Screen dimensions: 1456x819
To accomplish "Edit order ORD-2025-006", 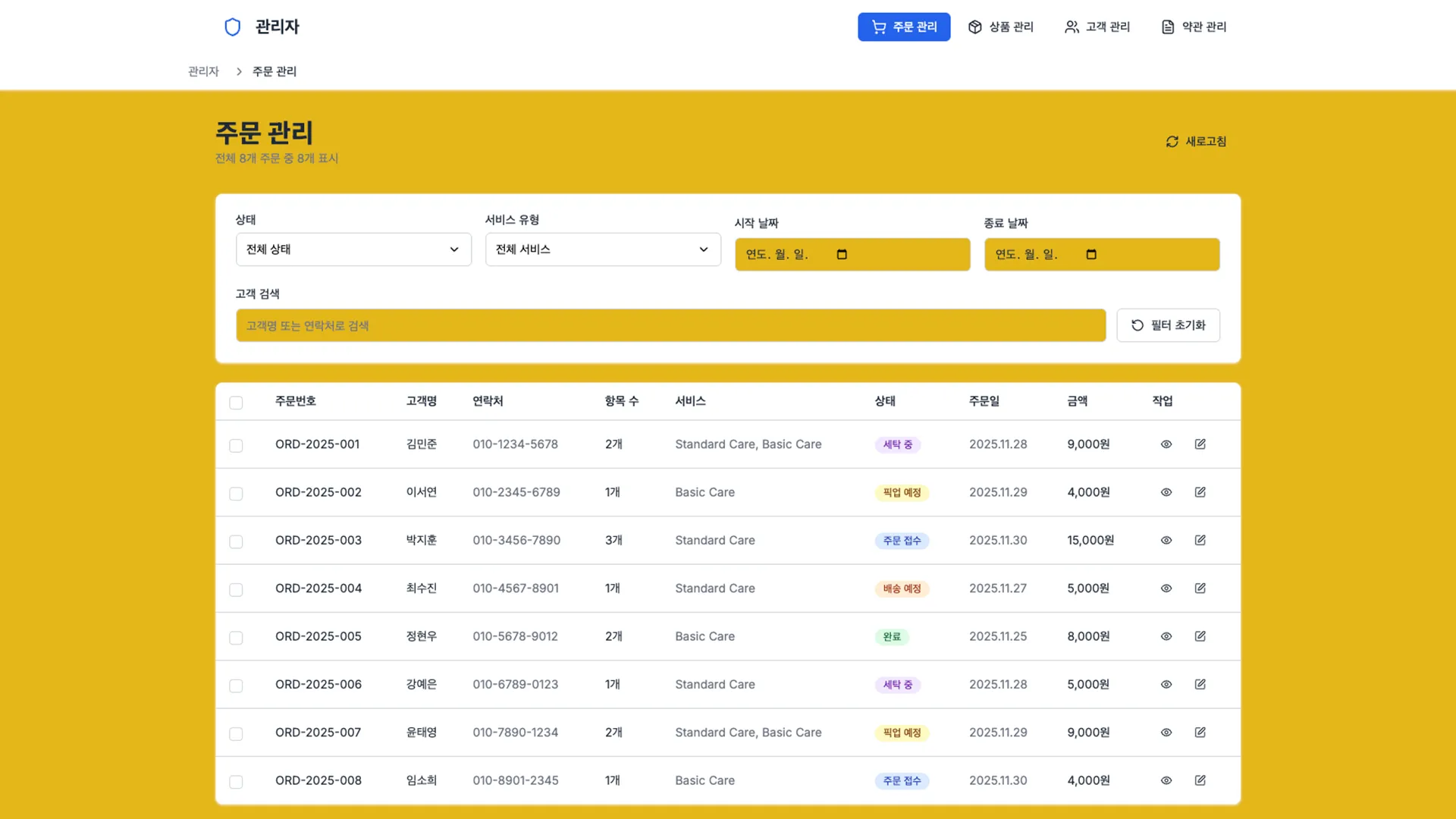I will 1200,684.
